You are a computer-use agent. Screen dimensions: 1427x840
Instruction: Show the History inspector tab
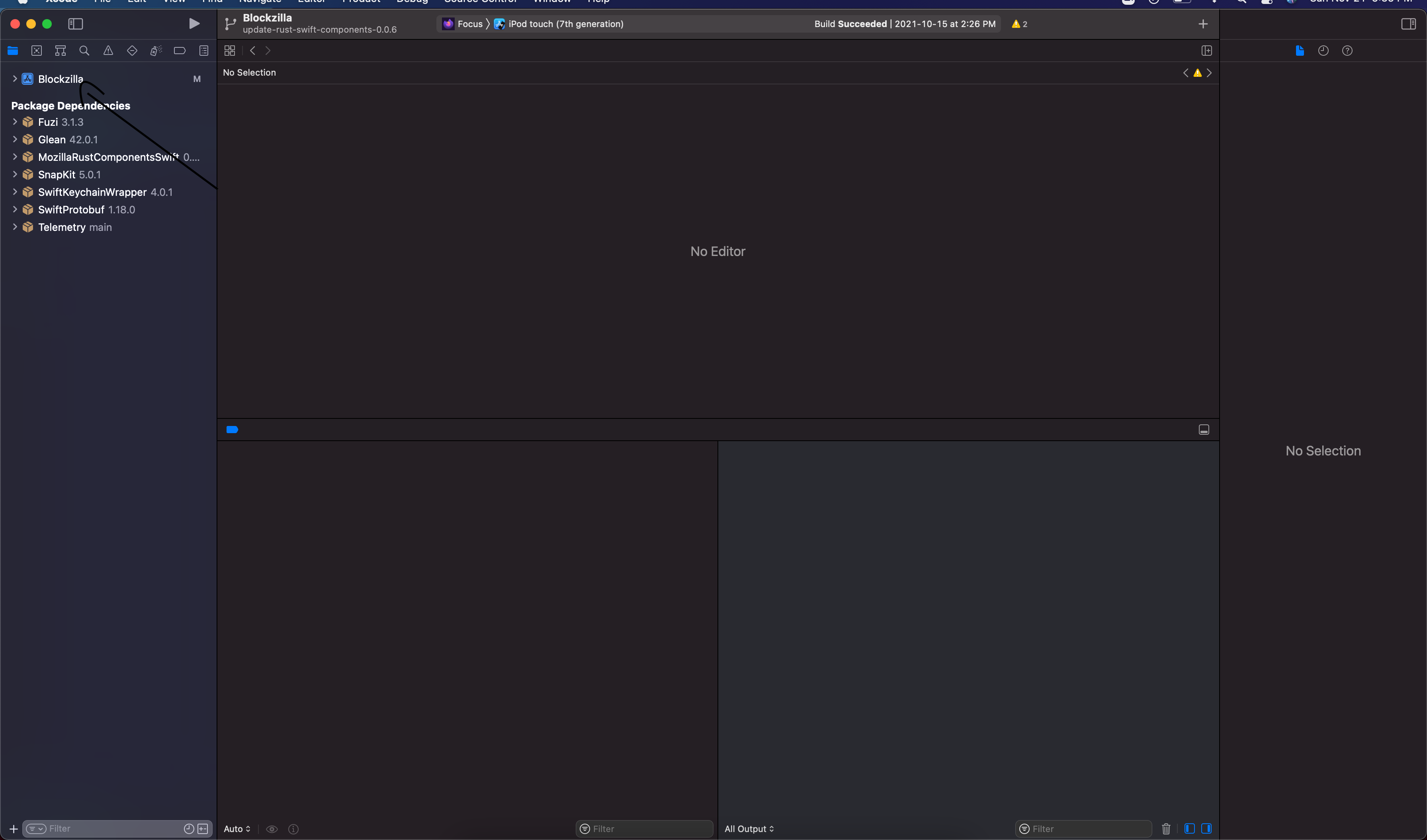pos(1323,51)
